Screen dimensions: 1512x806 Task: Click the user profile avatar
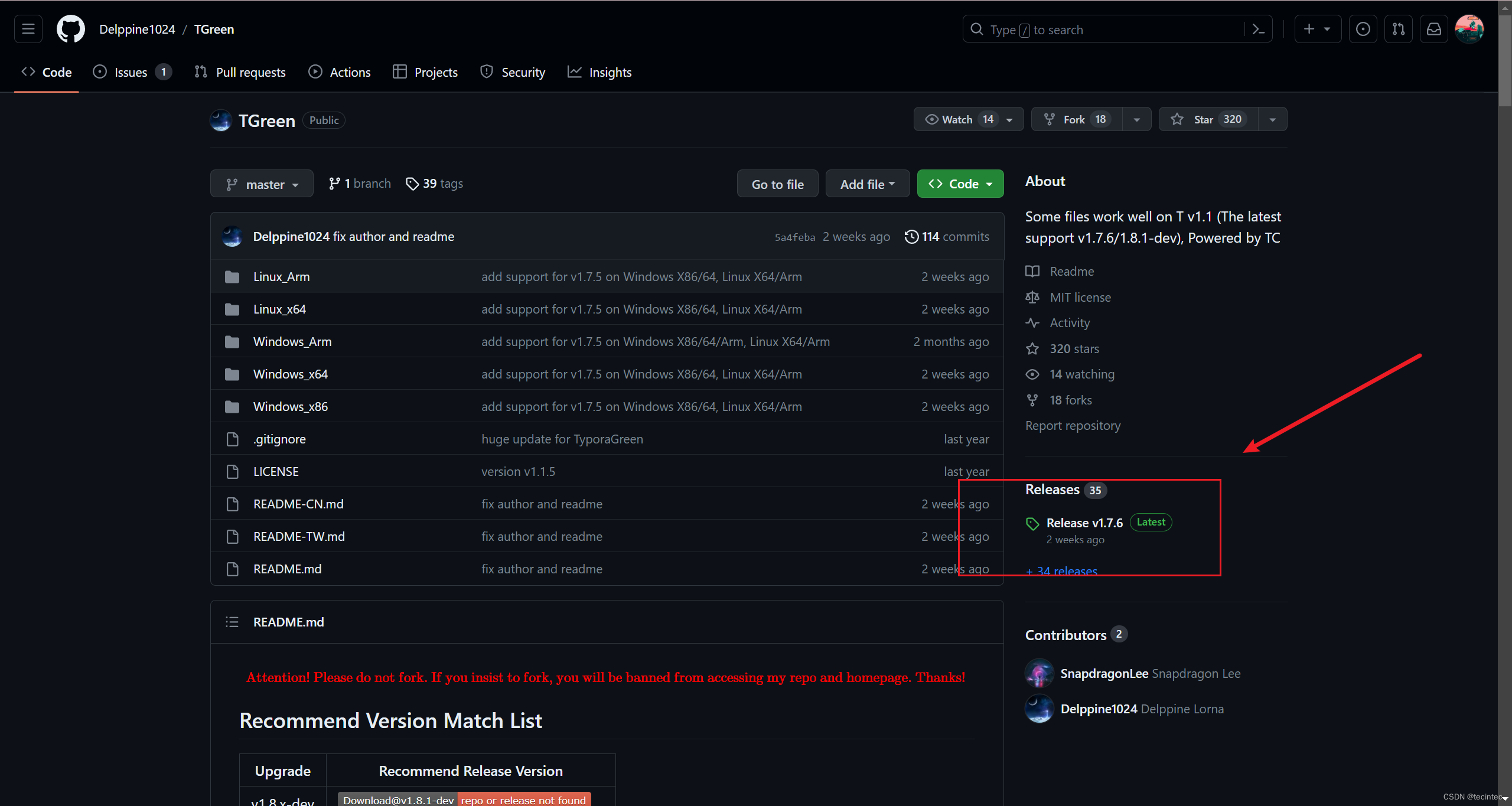tap(1469, 29)
